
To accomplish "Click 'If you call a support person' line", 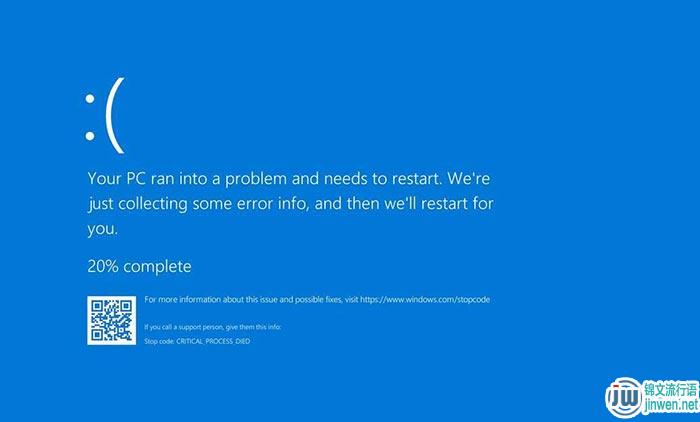I will click(x=212, y=327).
